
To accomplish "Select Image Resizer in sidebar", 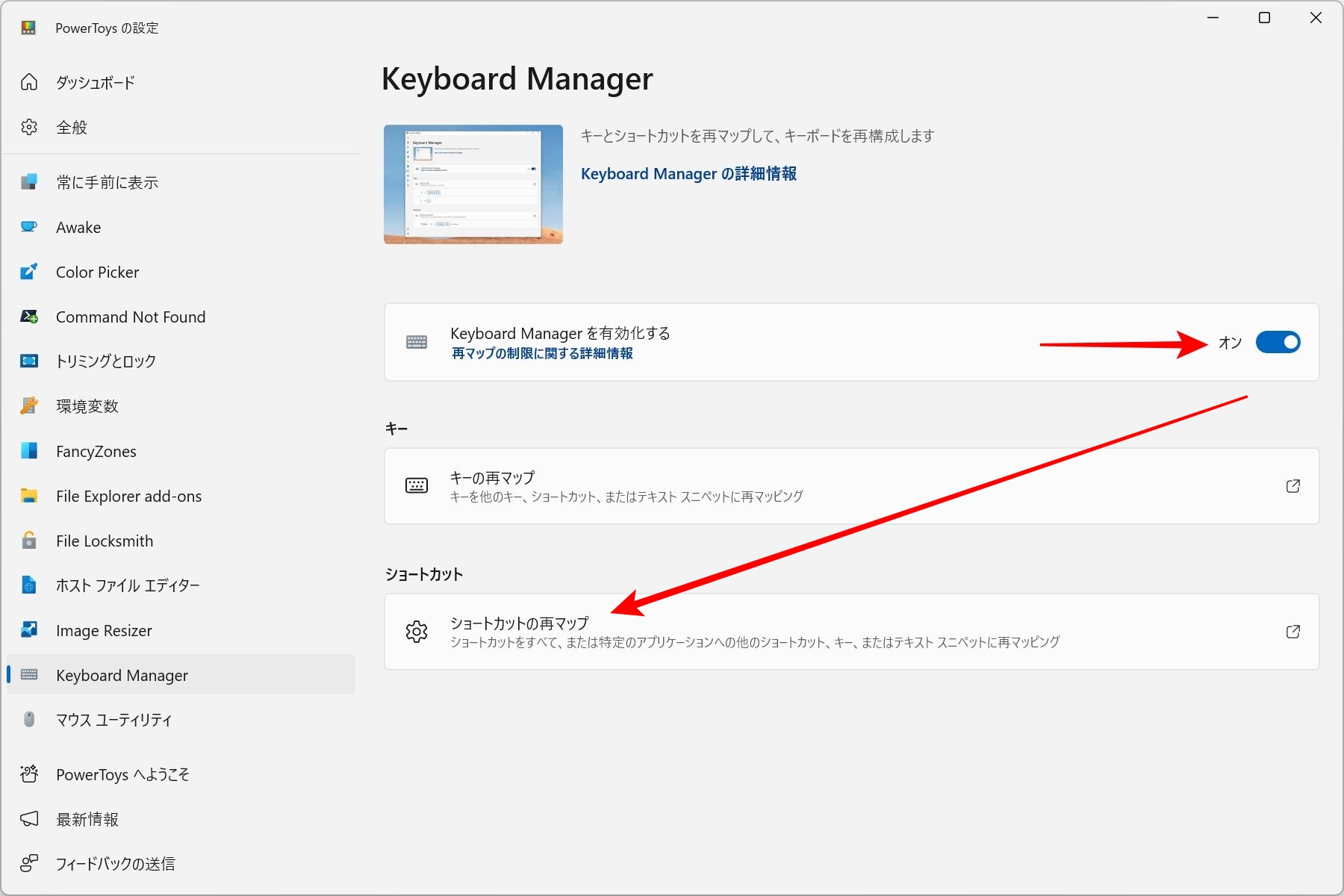I will pos(181,630).
